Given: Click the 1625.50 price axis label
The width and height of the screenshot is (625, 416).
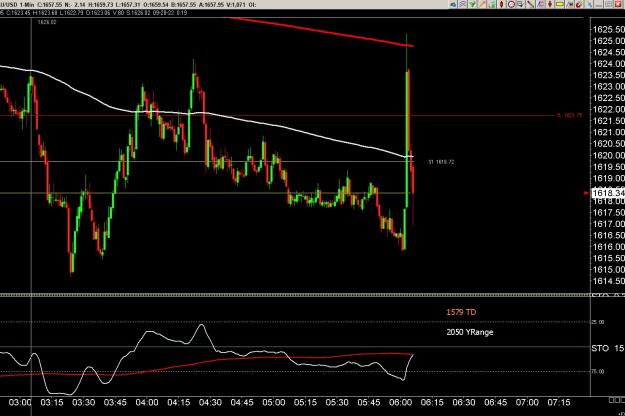Looking at the screenshot, I should pyautogui.click(x=609, y=29).
